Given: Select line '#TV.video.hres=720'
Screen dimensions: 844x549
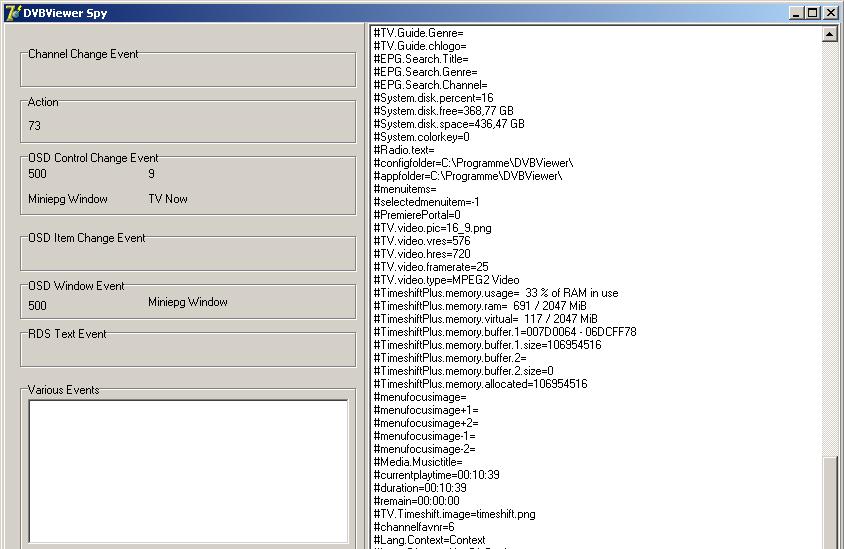Looking at the screenshot, I should coord(422,254).
